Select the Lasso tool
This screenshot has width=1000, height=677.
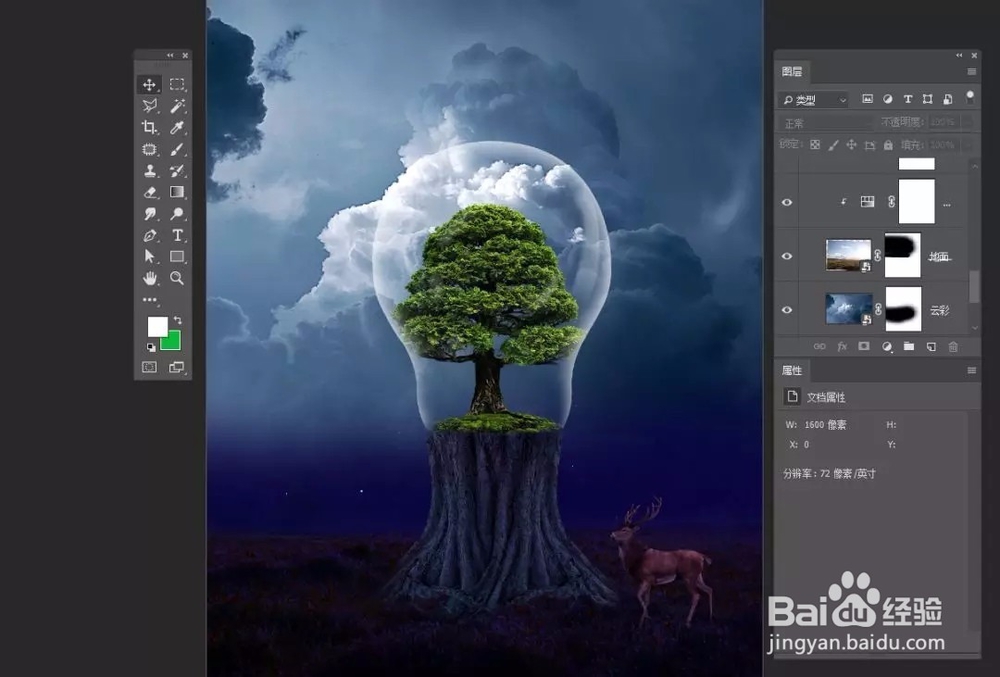(x=148, y=106)
